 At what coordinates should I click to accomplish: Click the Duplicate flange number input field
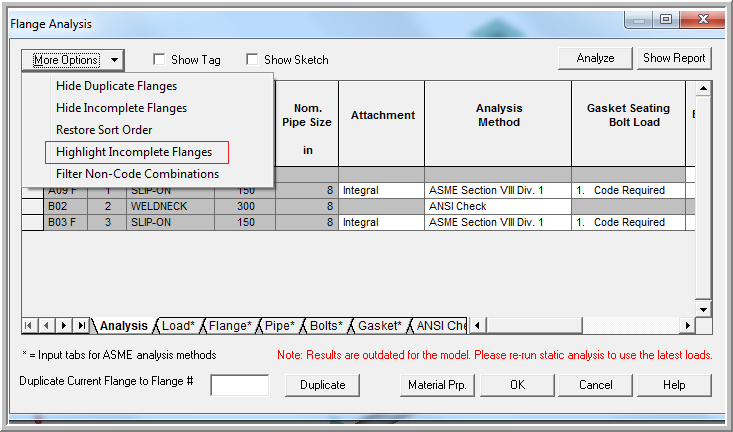click(240, 385)
